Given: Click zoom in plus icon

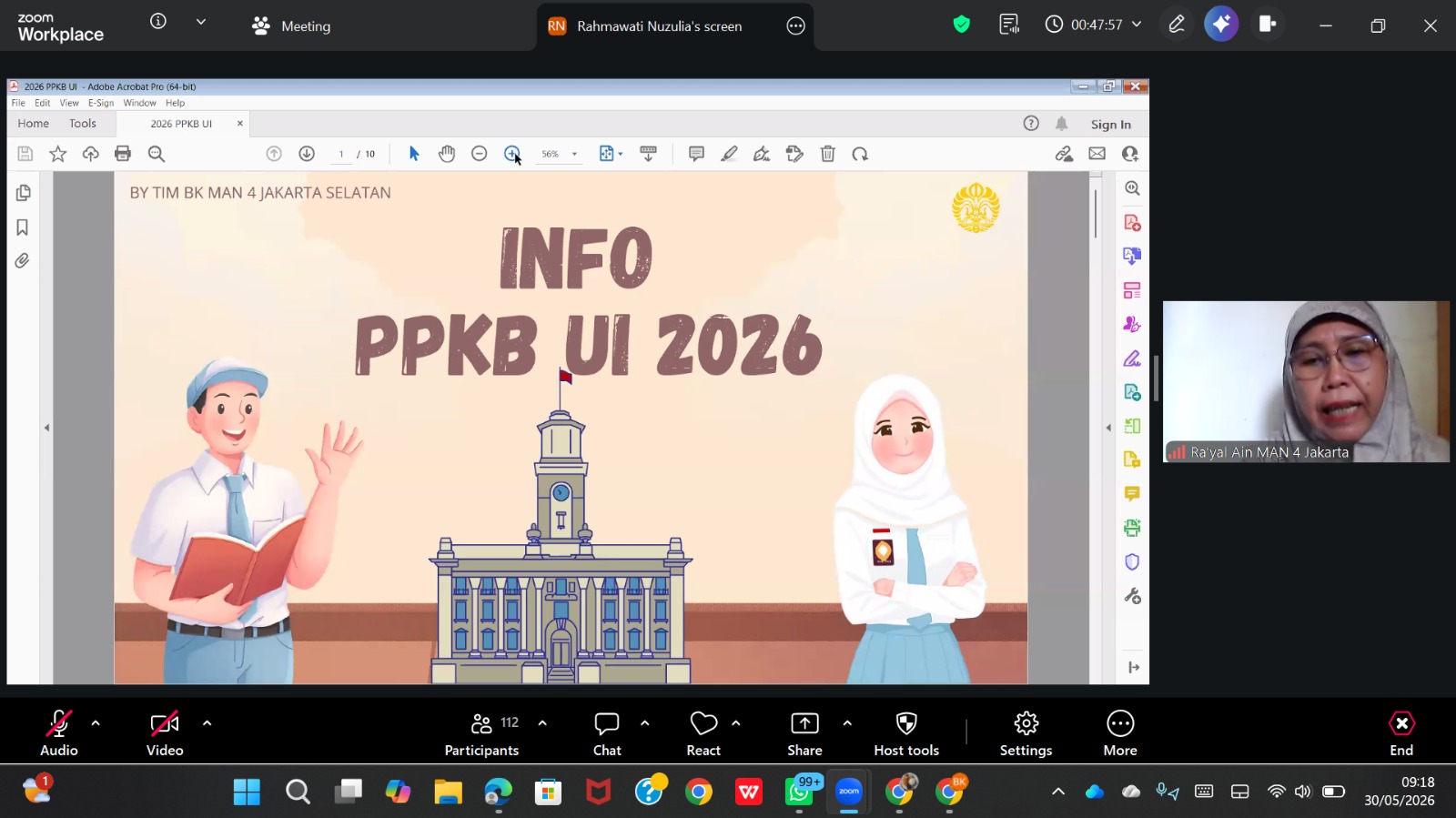Looking at the screenshot, I should [x=512, y=154].
